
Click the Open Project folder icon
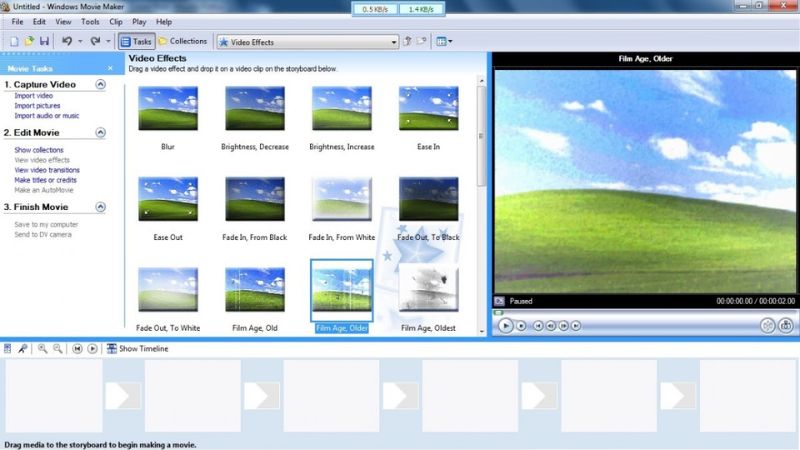point(29,41)
